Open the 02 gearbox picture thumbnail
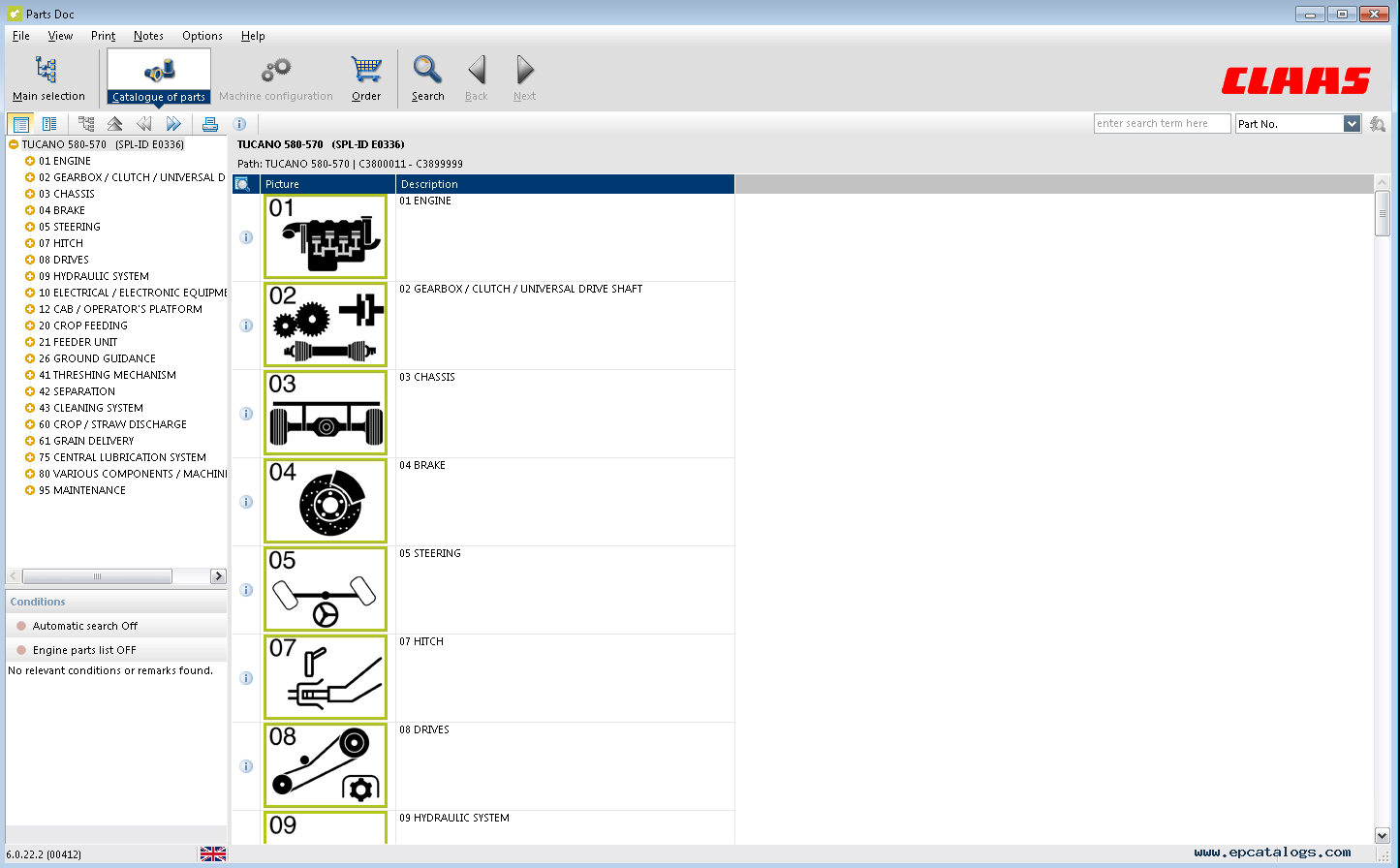 click(x=326, y=325)
